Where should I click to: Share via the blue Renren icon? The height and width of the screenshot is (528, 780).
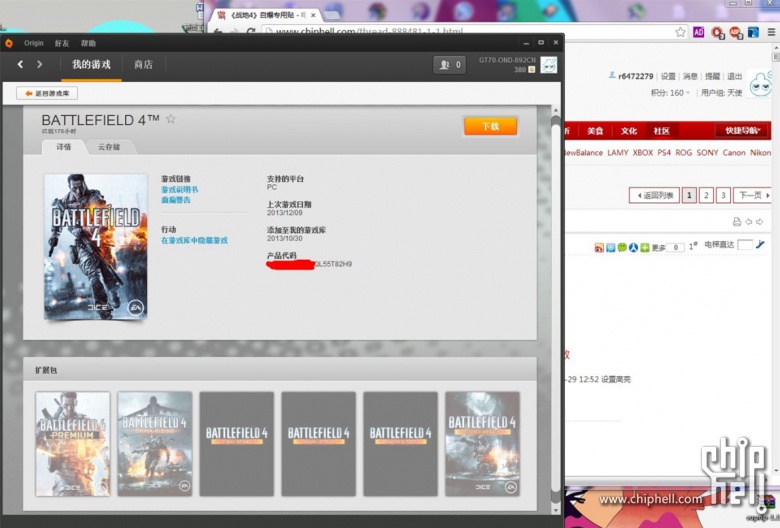click(633, 247)
